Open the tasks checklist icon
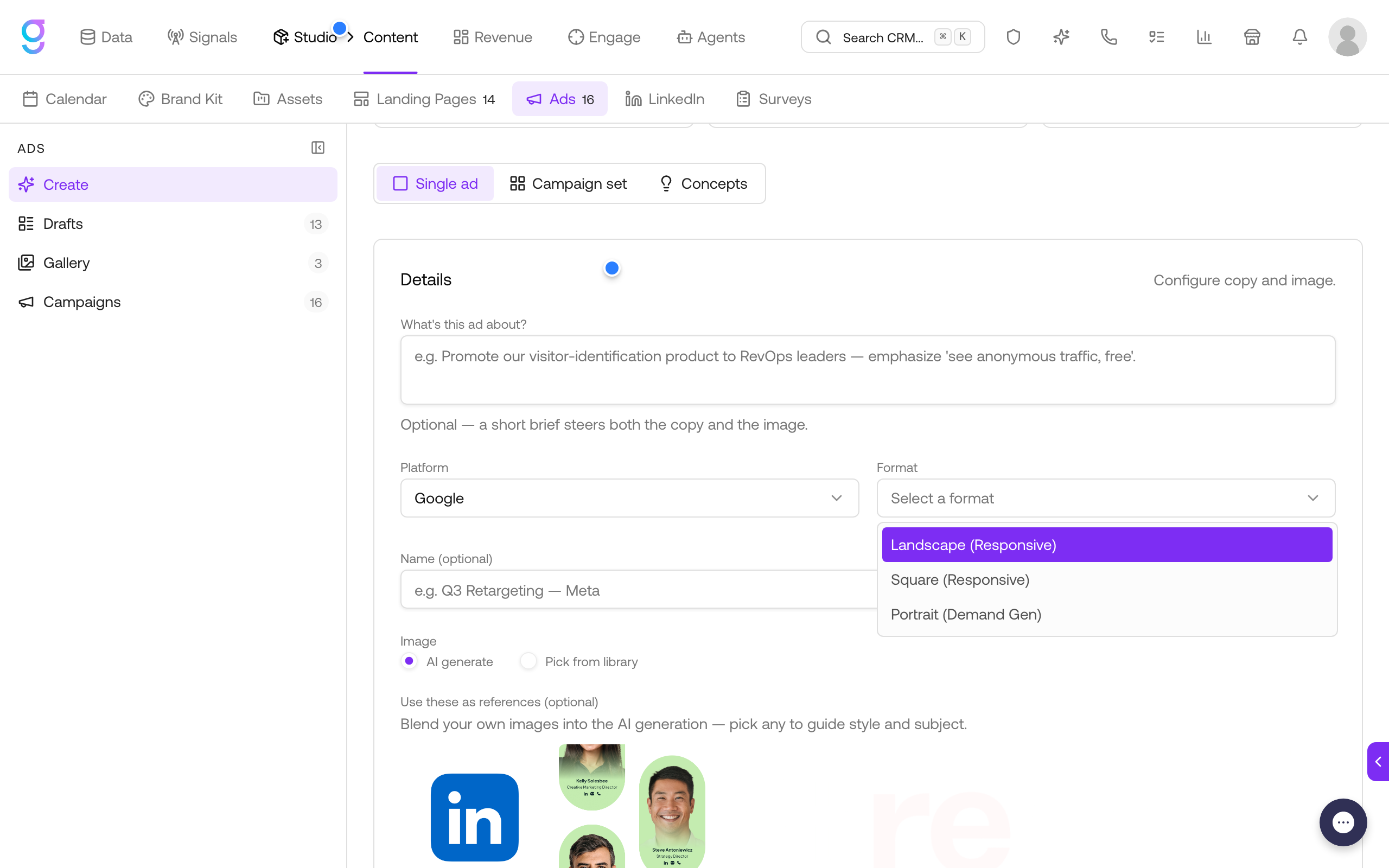The width and height of the screenshot is (1389, 868). pyautogui.click(x=1156, y=37)
